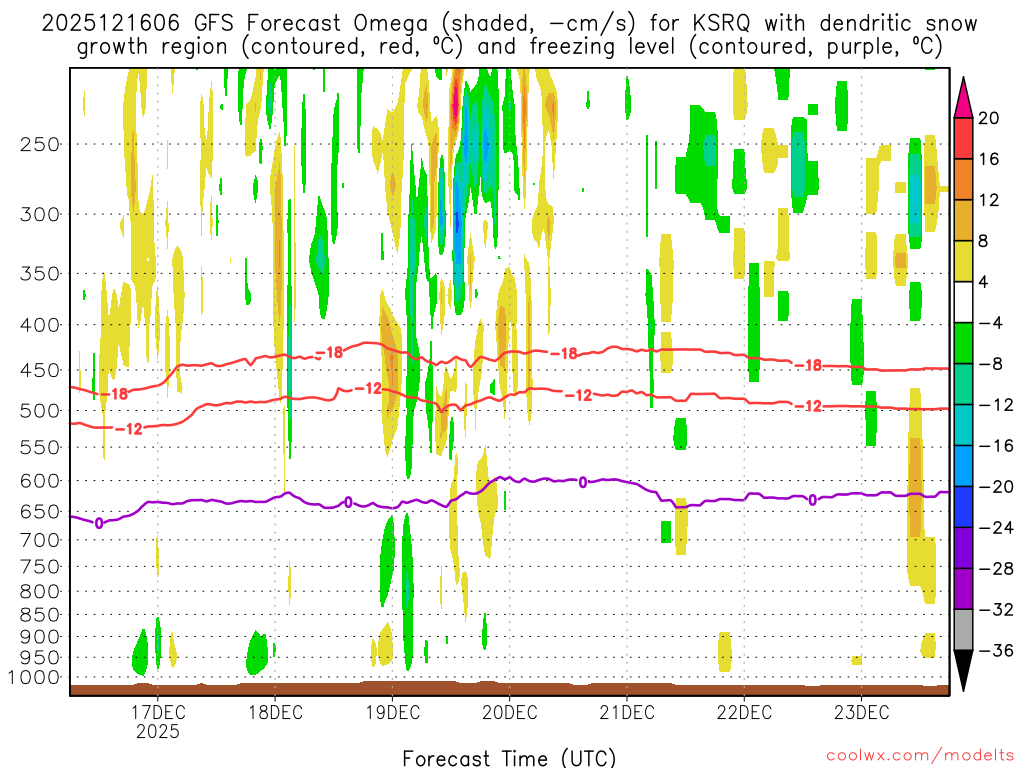Click the 17DEC 2025 time axis label

(158, 722)
